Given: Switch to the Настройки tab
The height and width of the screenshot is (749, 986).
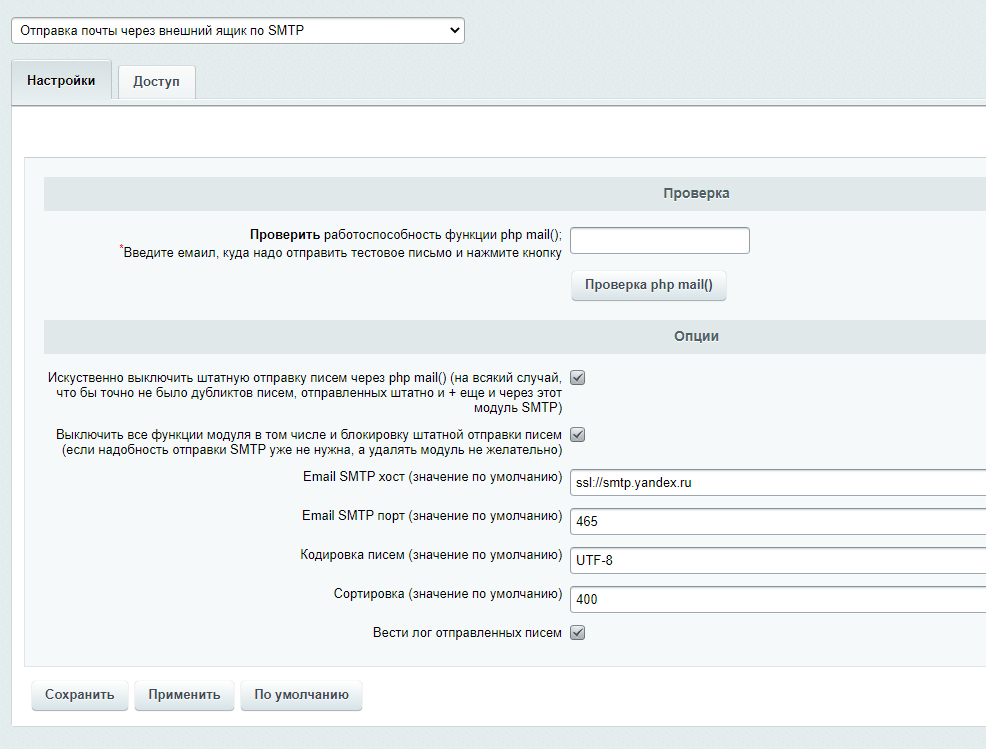Looking at the screenshot, I should coord(61,81).
